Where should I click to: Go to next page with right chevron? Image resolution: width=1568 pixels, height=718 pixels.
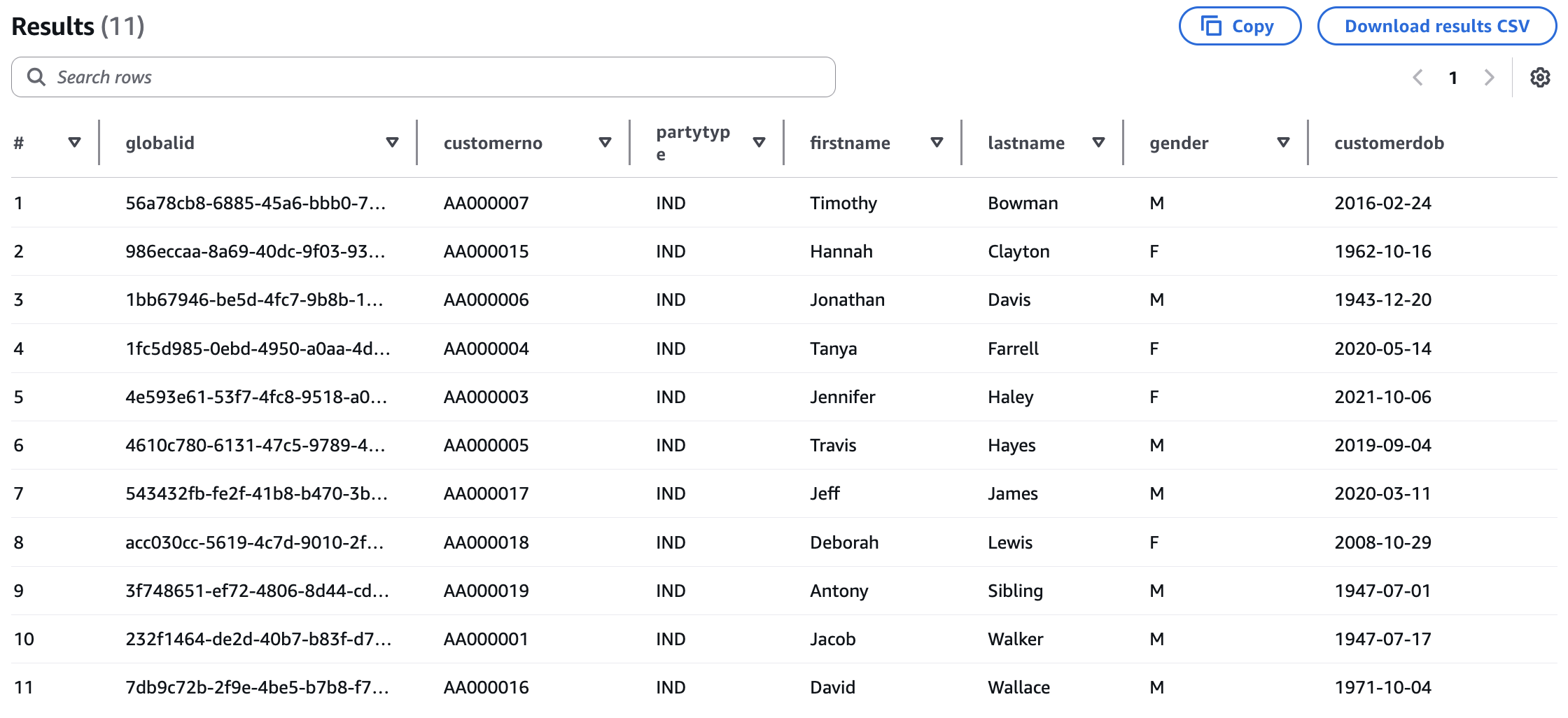(x=1489, y=77)
